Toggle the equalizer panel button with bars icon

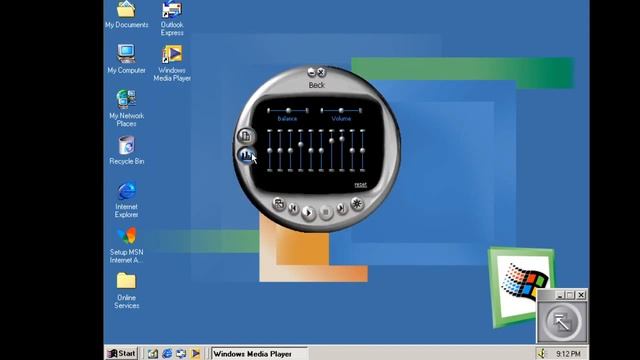[x=246, y=155]
